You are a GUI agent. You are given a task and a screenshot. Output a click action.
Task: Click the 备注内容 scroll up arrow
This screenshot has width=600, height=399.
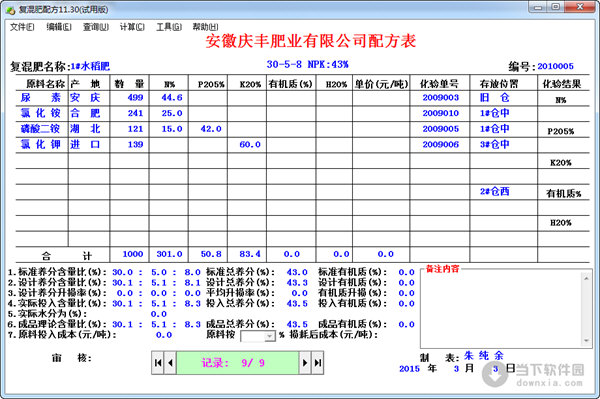586,278
